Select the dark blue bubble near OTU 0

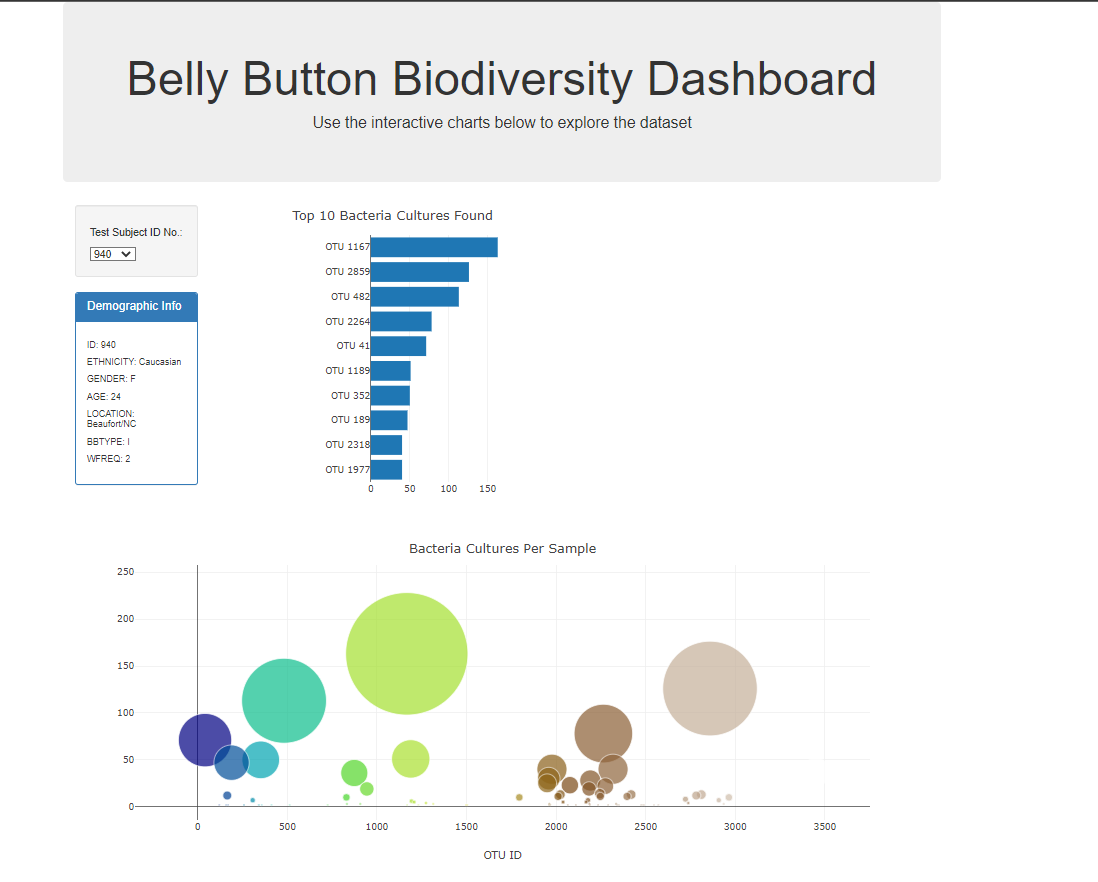tap(203, 740)
